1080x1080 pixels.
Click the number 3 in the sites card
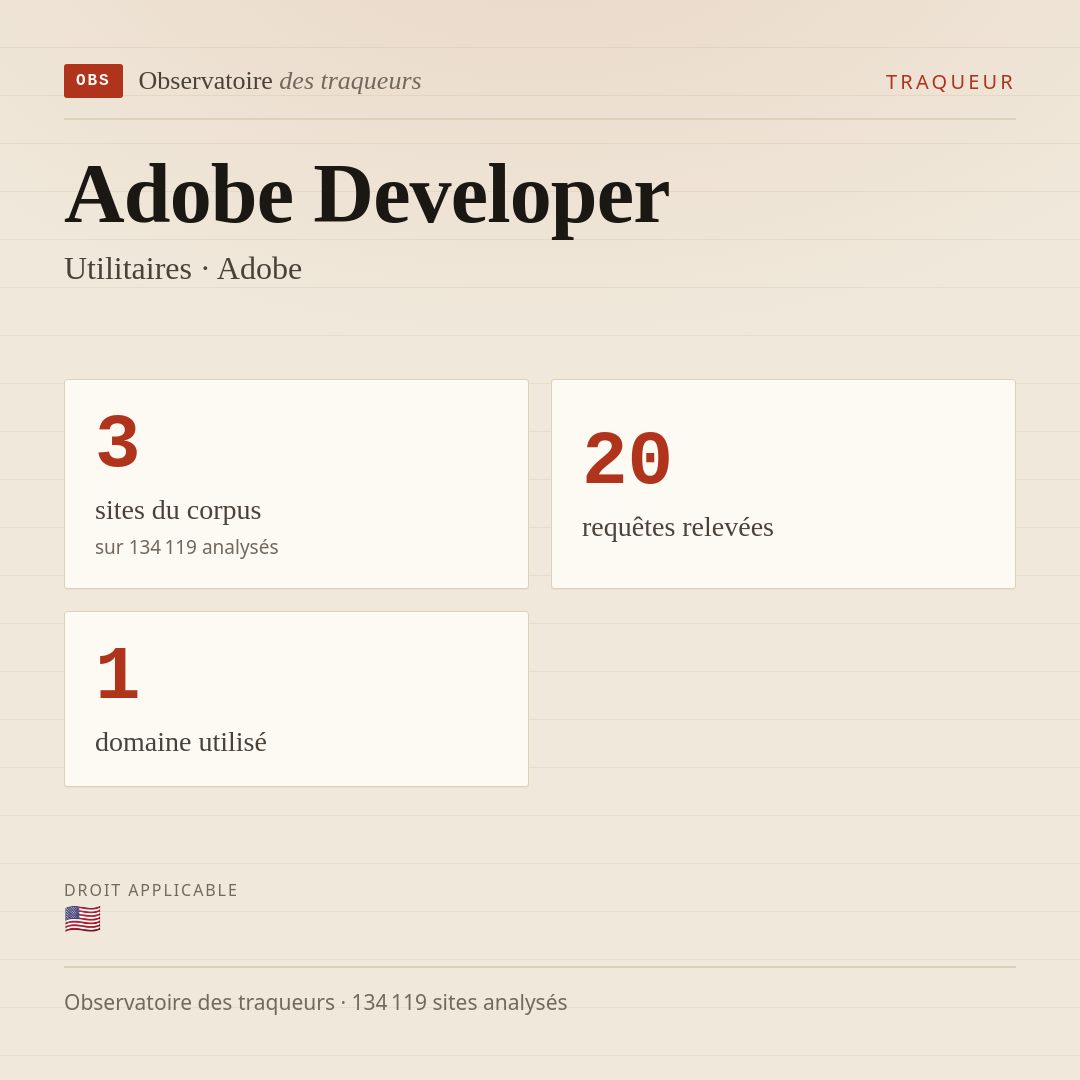118,442
